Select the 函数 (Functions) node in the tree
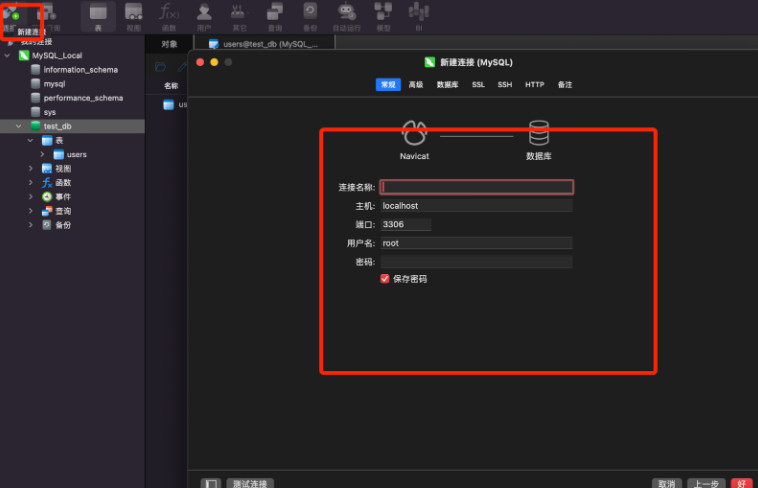 (x=63, y=182)
